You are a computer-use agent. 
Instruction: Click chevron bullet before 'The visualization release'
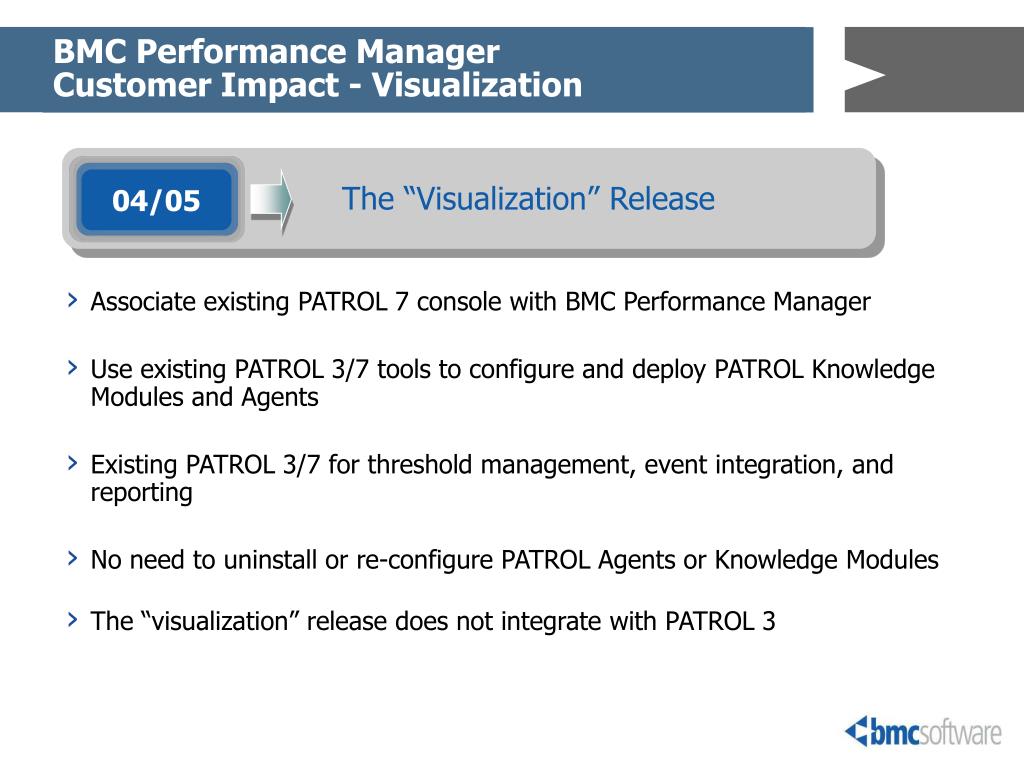72,619
